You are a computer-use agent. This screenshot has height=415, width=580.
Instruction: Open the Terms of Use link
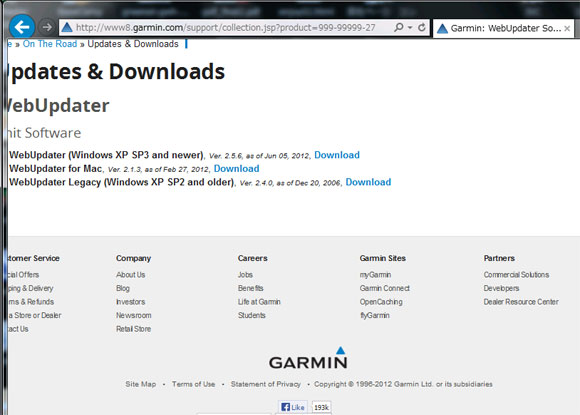tap(193, 384)
